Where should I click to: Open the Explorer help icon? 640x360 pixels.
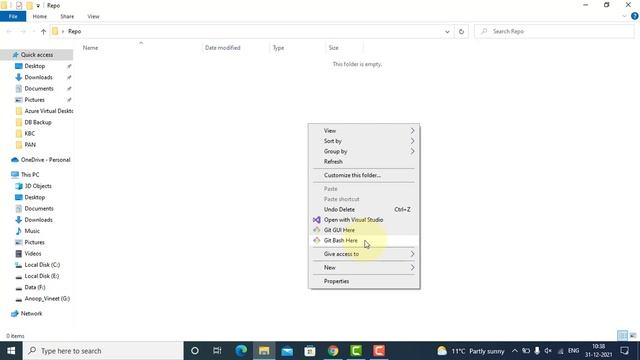tap(634, 16)
